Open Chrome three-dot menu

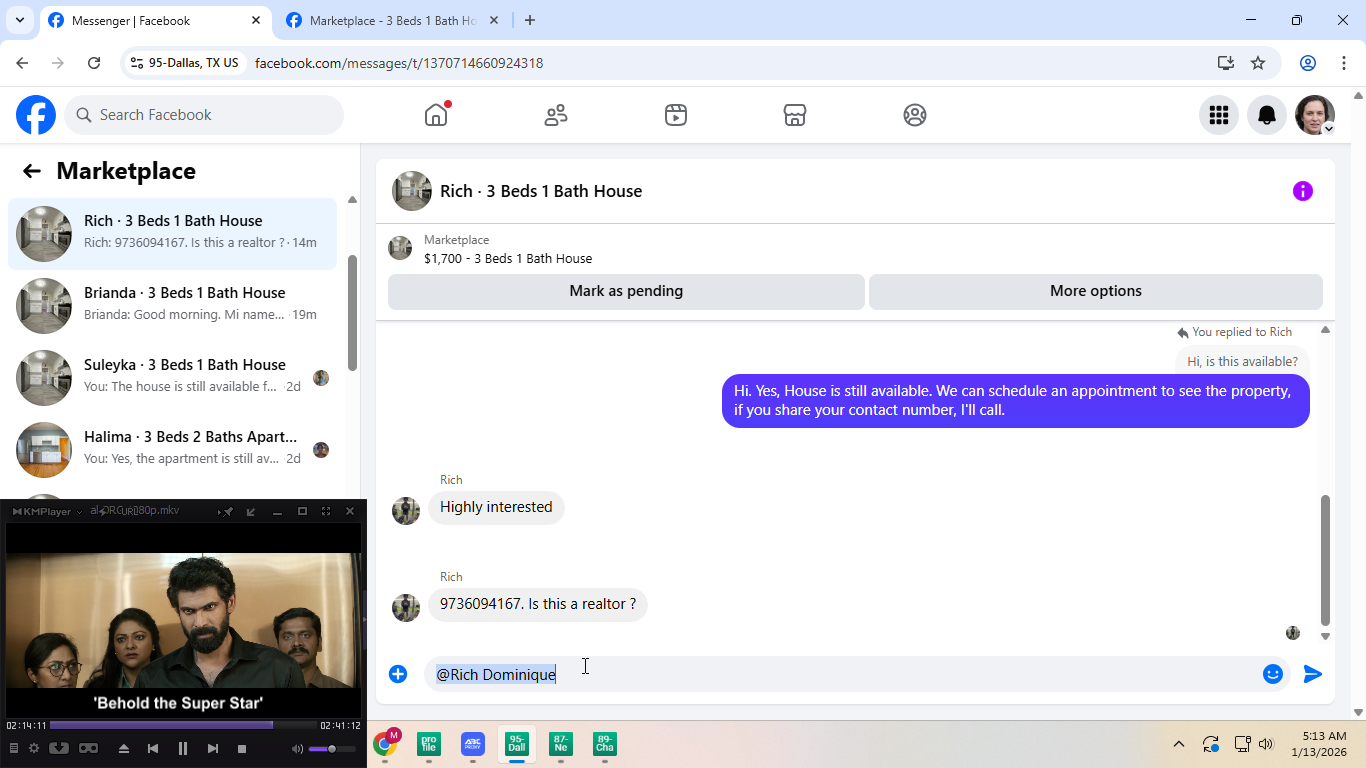1344,63
